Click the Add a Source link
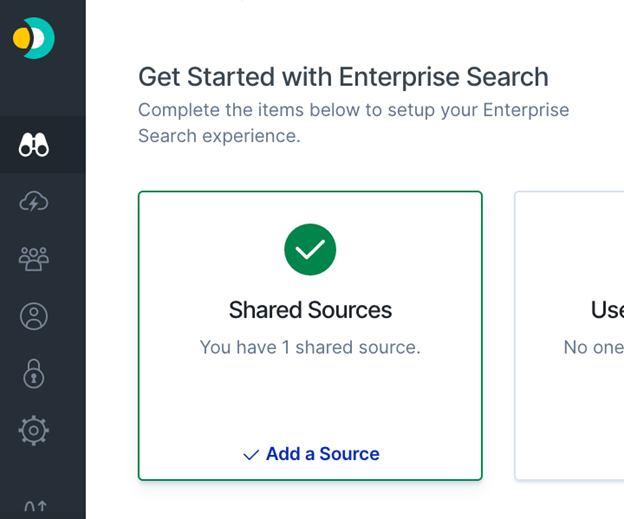624x519 pixels. tap(323, 454)
